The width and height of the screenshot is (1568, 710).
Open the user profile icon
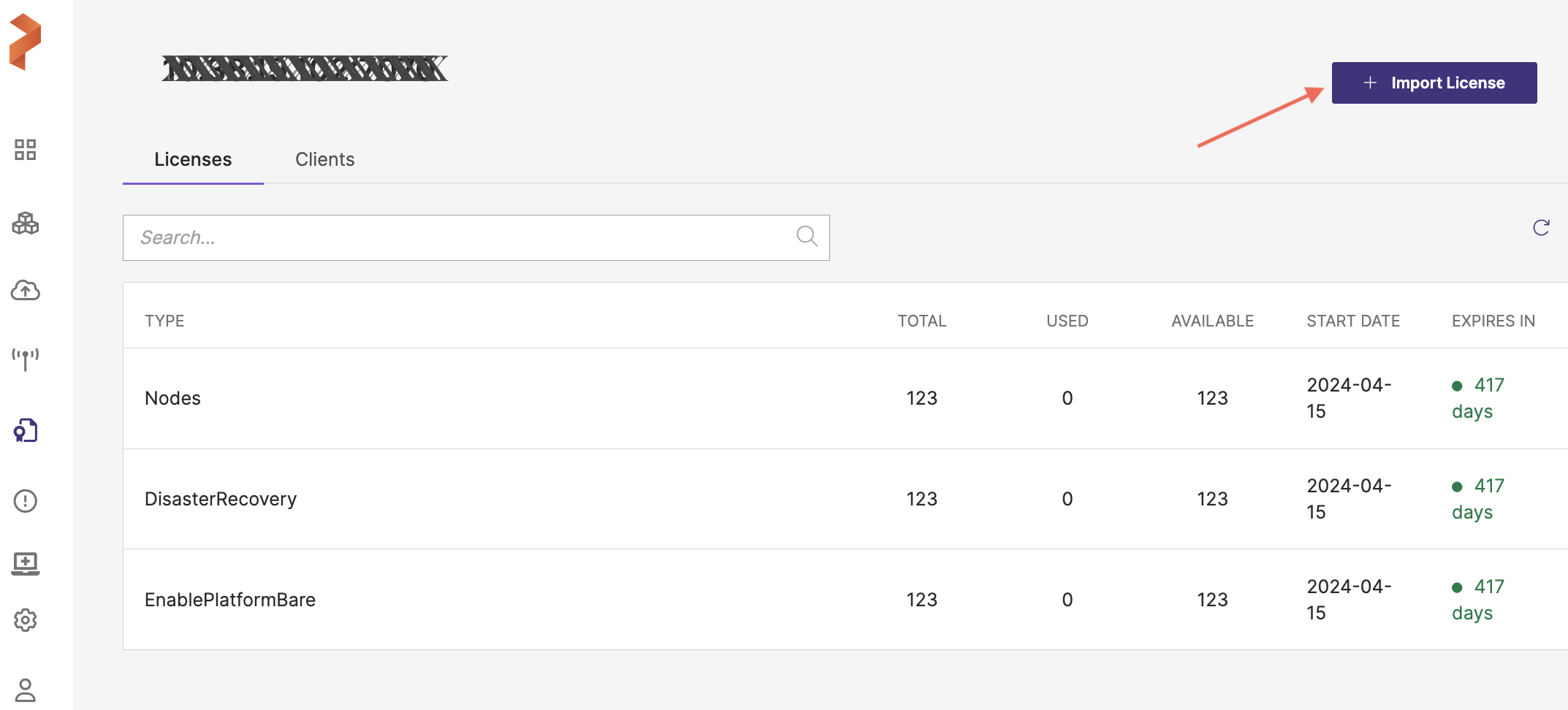tap(26, 690)
